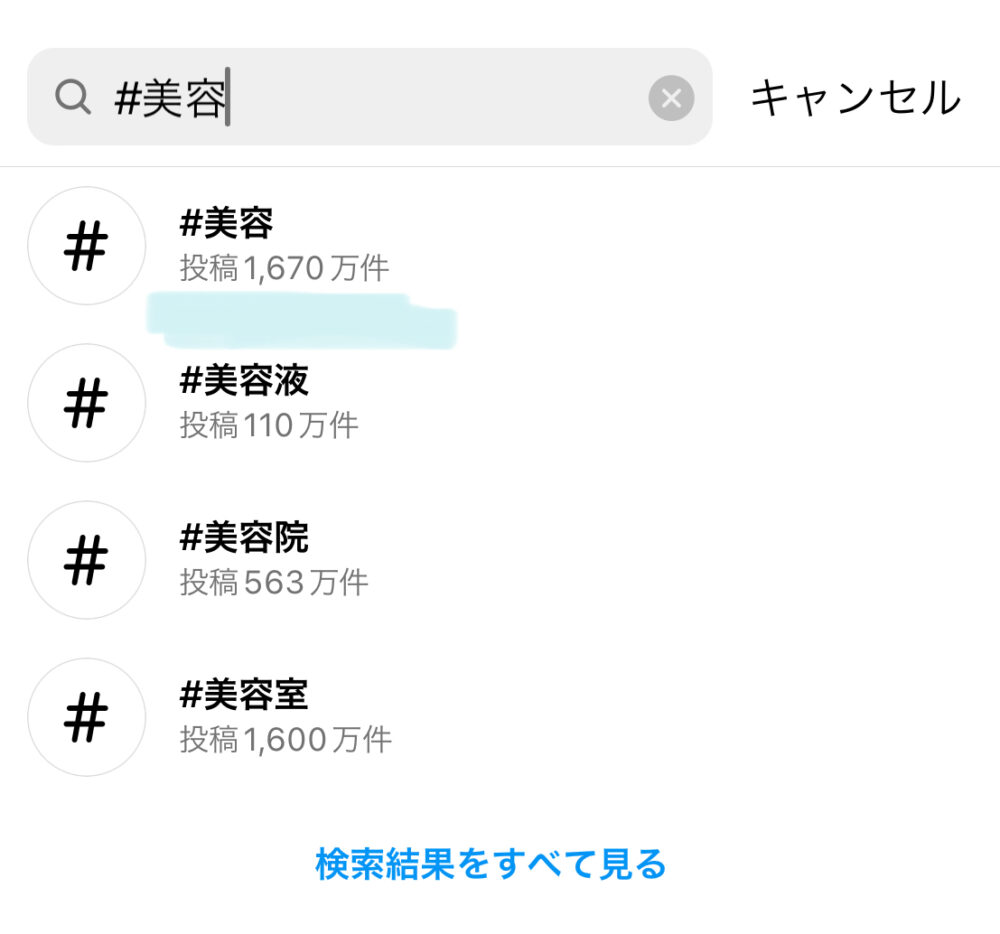Tap the hash icon beside #美容液
Viewport: 1000px width, 934px height.
click(x=86, y=403)
